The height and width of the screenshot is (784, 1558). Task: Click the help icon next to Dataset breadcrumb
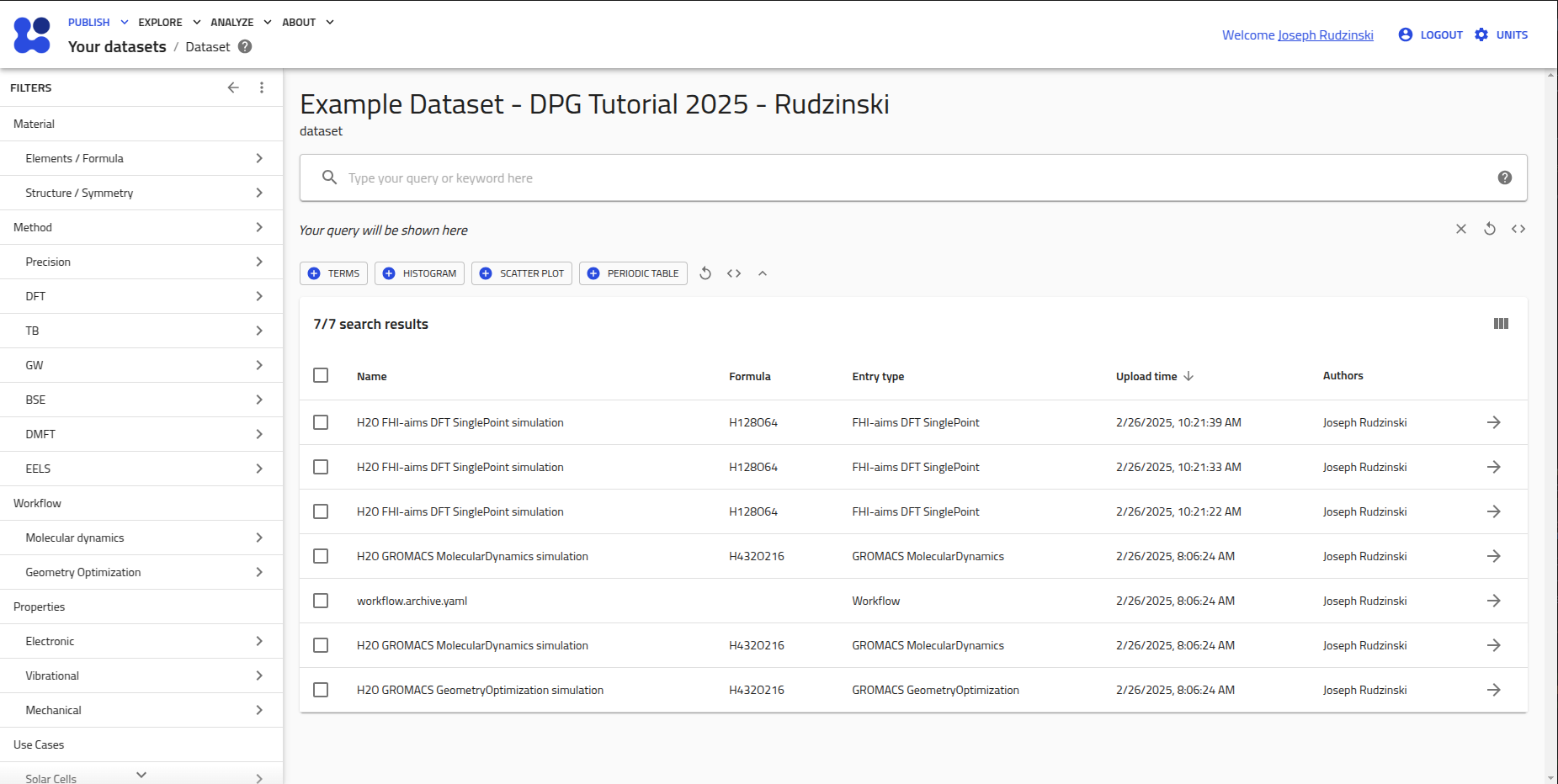245,47
